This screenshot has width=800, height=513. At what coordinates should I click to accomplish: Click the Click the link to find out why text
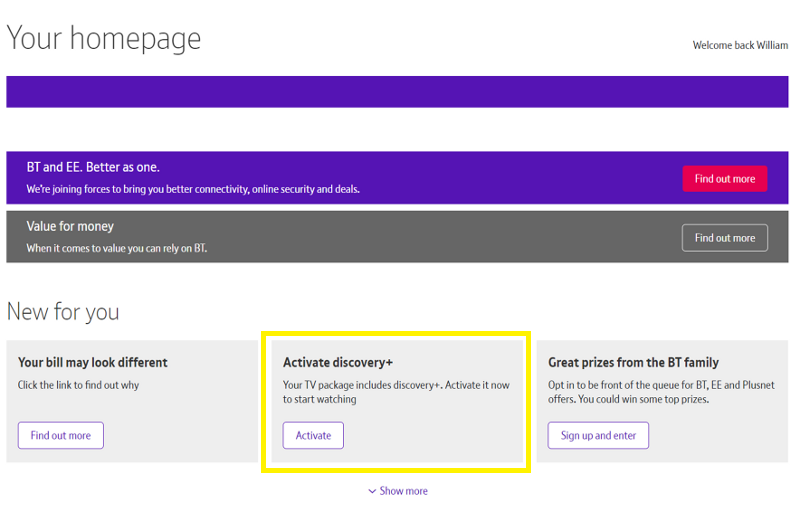(78, 385)
